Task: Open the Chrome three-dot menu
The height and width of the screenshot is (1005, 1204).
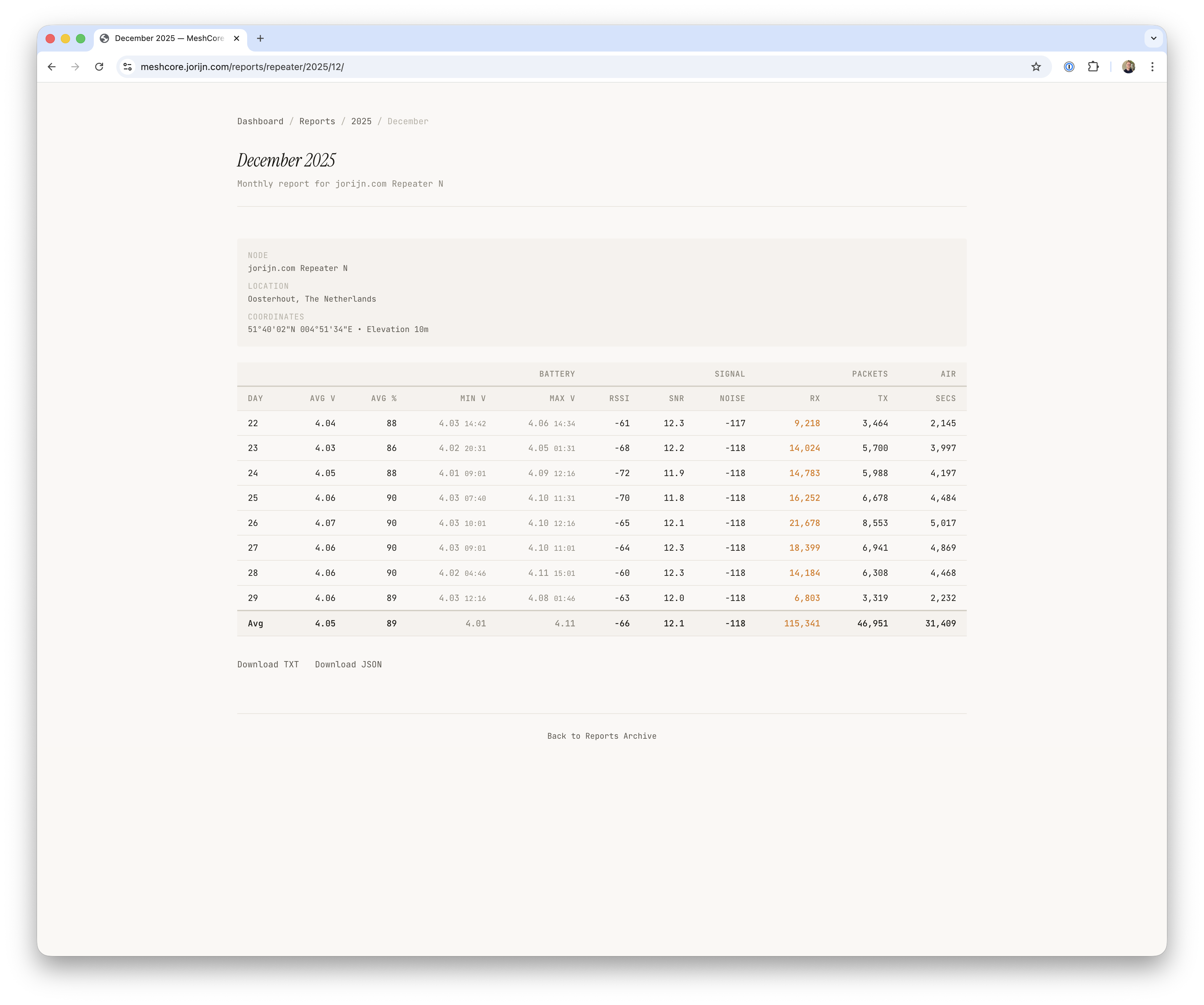Action: tap(1152, 66)
